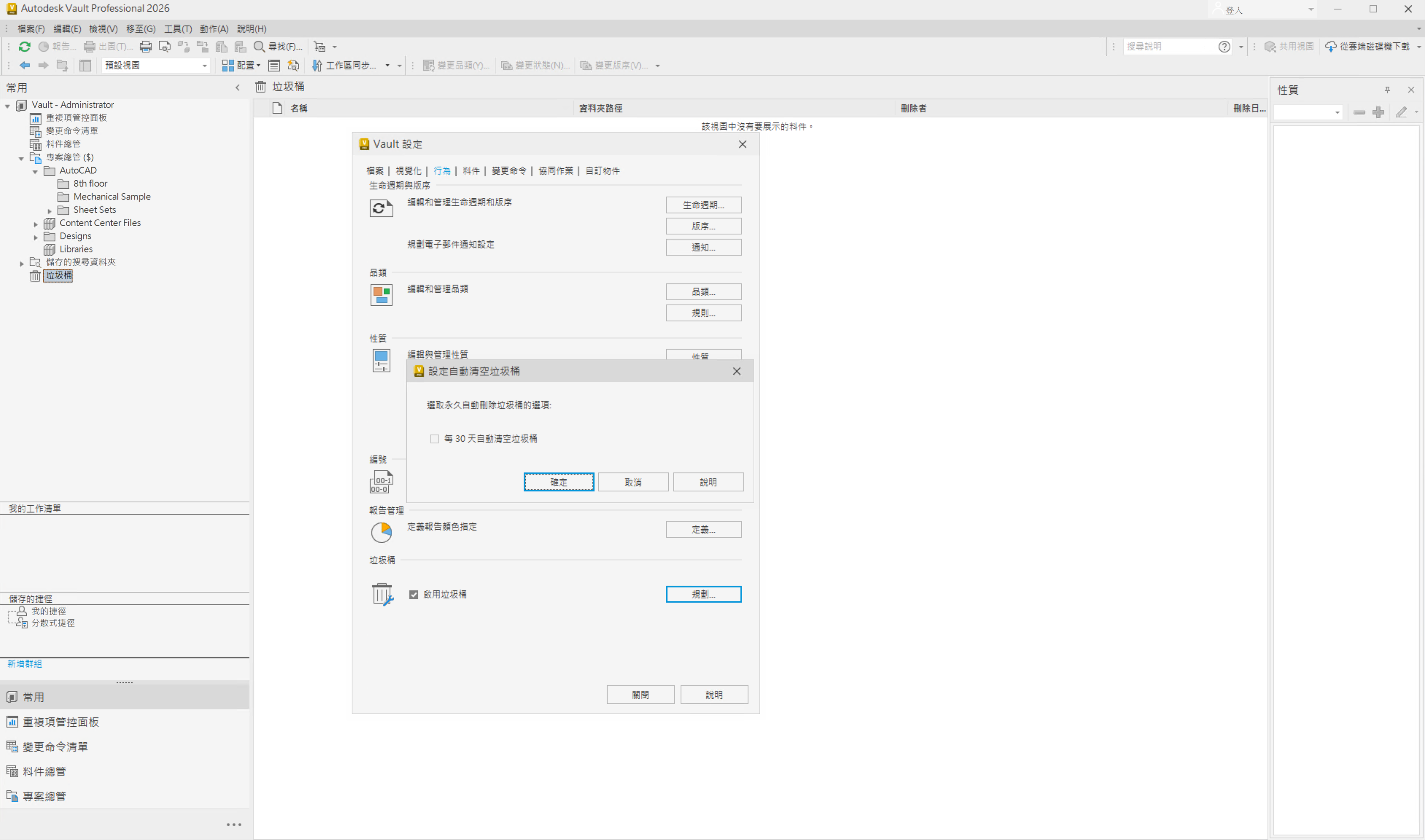Expand the Designs folder node
Viewport: 1425px width, 840px height.
point(35,237)
